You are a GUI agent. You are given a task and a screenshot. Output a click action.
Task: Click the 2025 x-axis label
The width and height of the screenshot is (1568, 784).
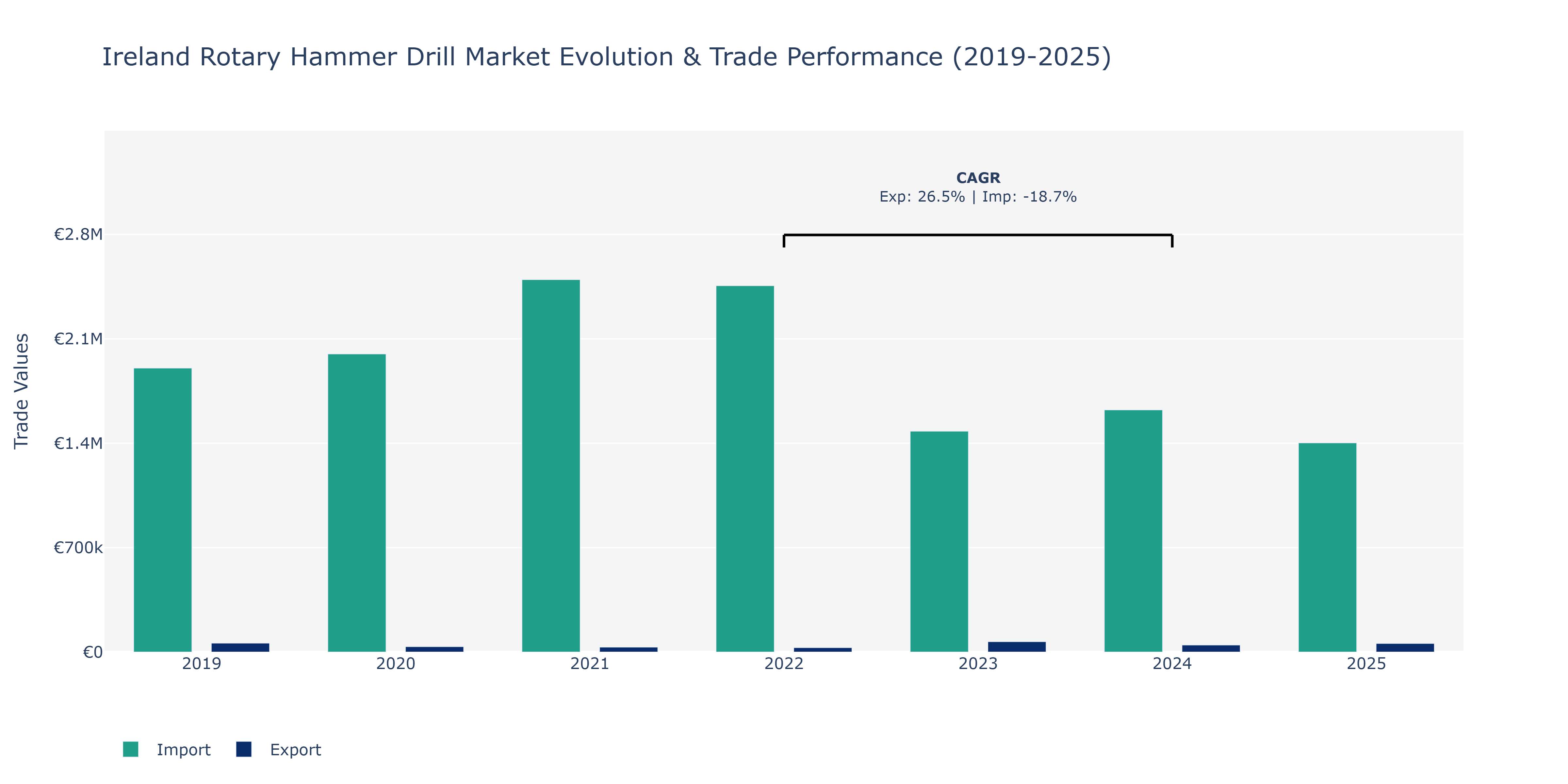coord(1366,664)
